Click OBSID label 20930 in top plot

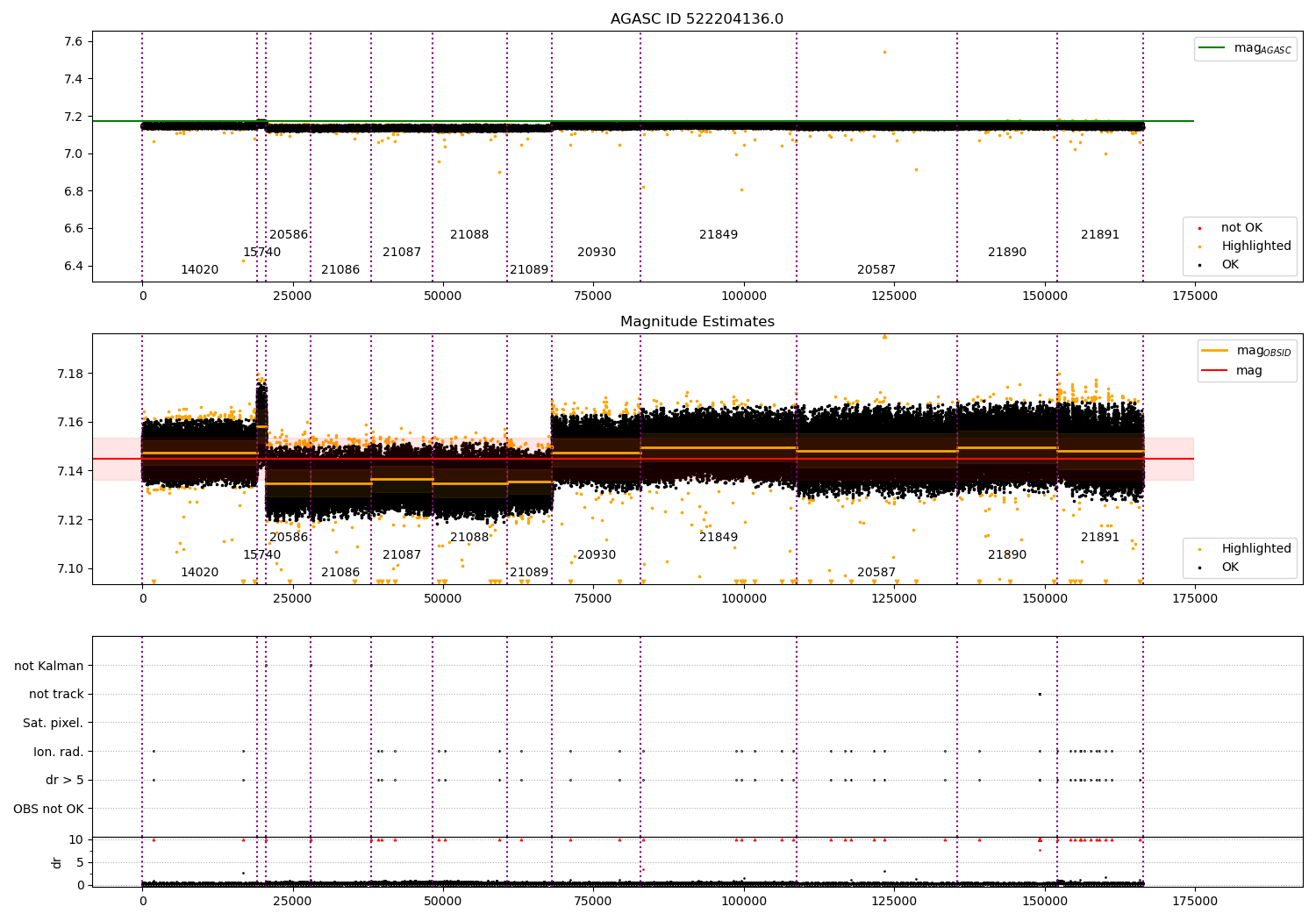(x=597, y=253)
